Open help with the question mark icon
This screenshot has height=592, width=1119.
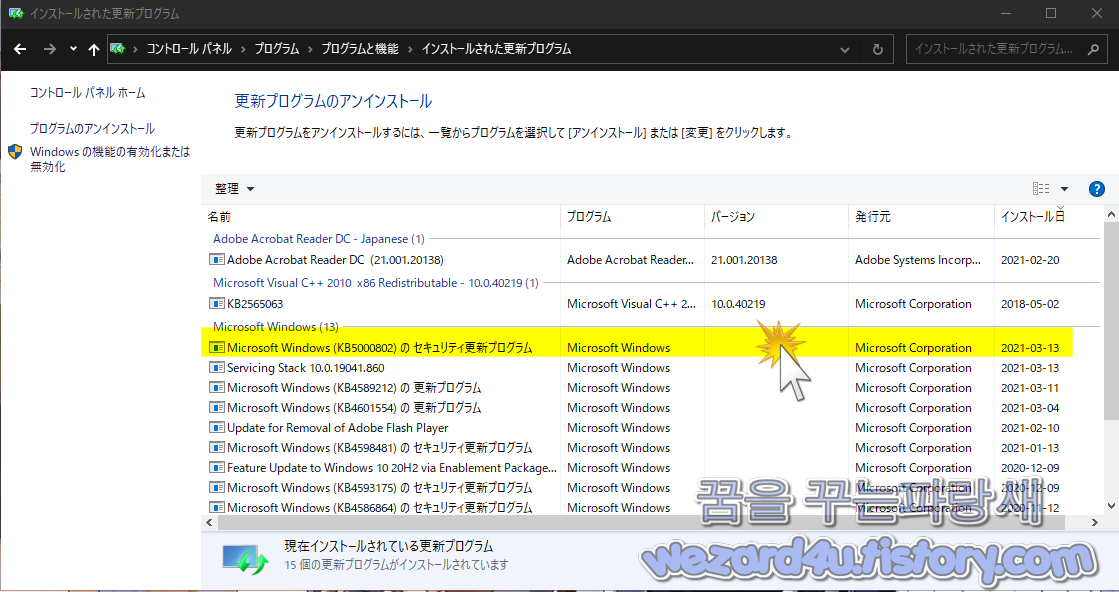click(1097, 189)
